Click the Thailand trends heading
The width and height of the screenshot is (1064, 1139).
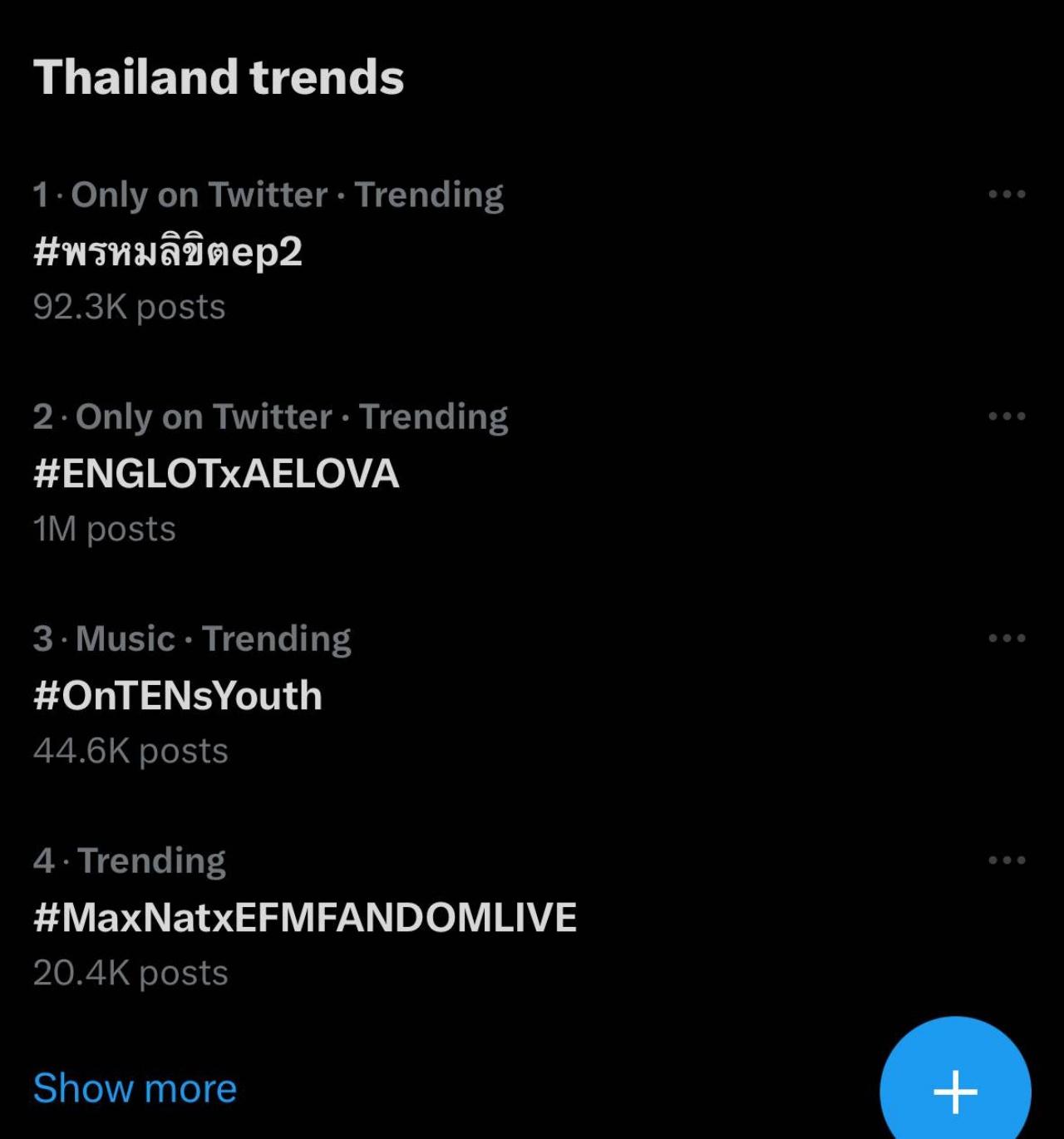point(219,77)
